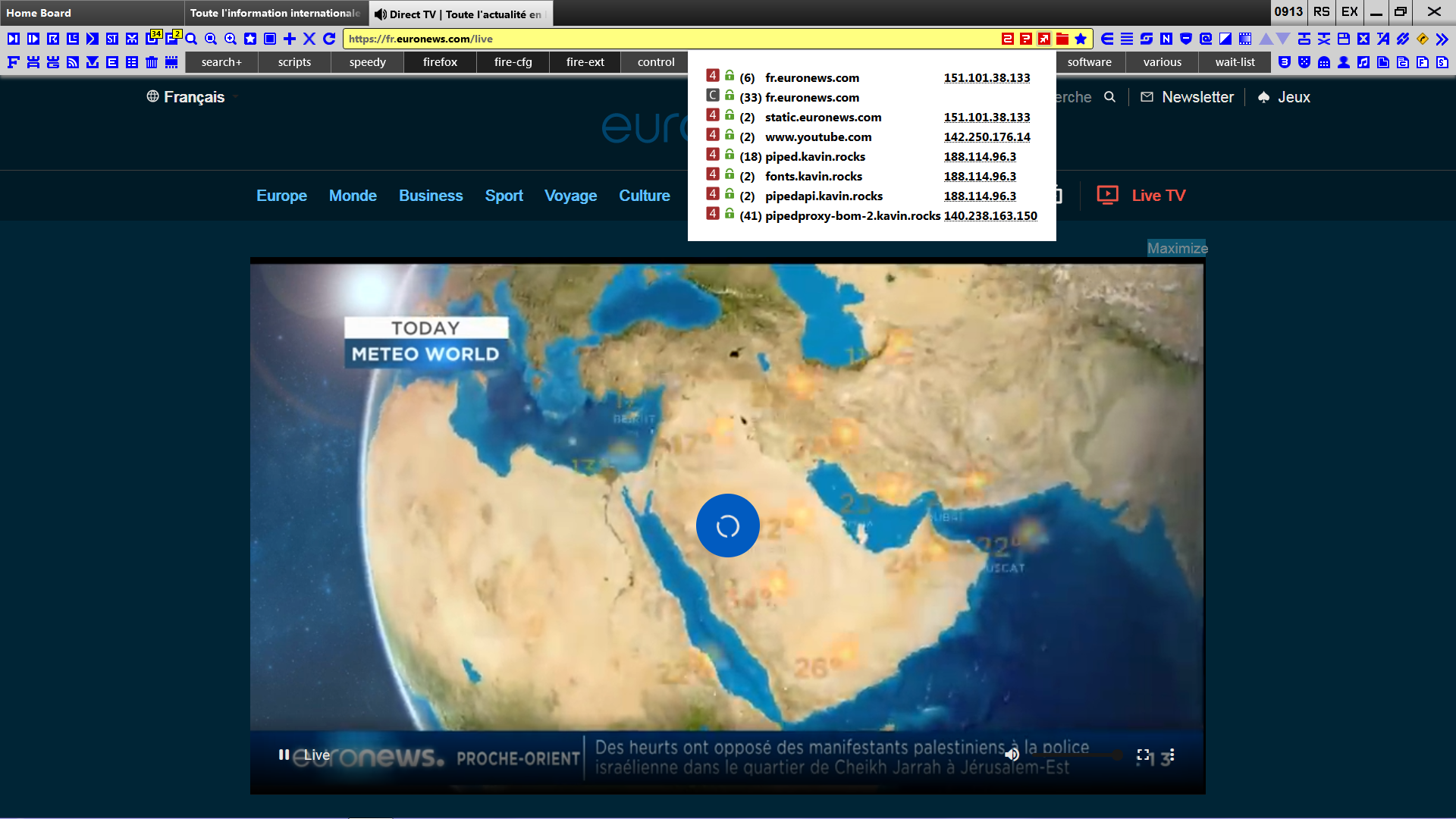Image resolution: width=1456 pixels, height=819 pixels.
Task: Open the toolbar overflow double-chevron
Action: 1442,39
